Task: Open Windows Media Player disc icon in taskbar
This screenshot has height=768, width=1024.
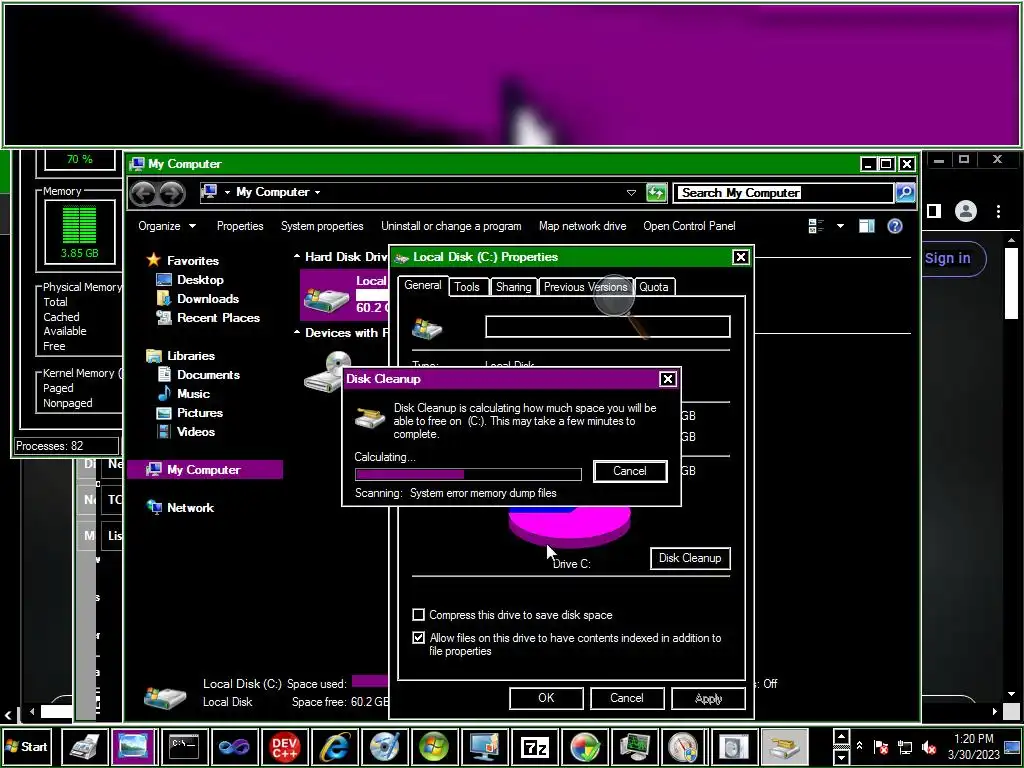Action: (x=384, y=746)
